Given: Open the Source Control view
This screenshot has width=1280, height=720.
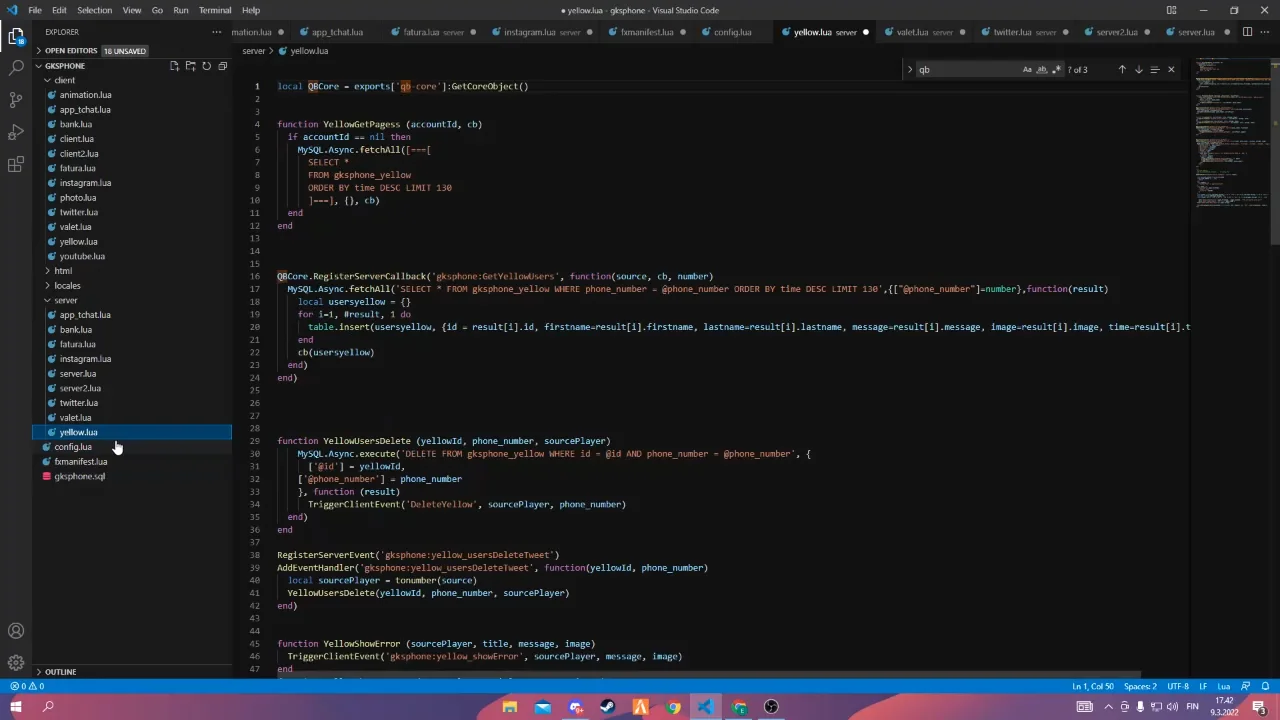Looking at the screenshot, I should [x=16, y=100].
